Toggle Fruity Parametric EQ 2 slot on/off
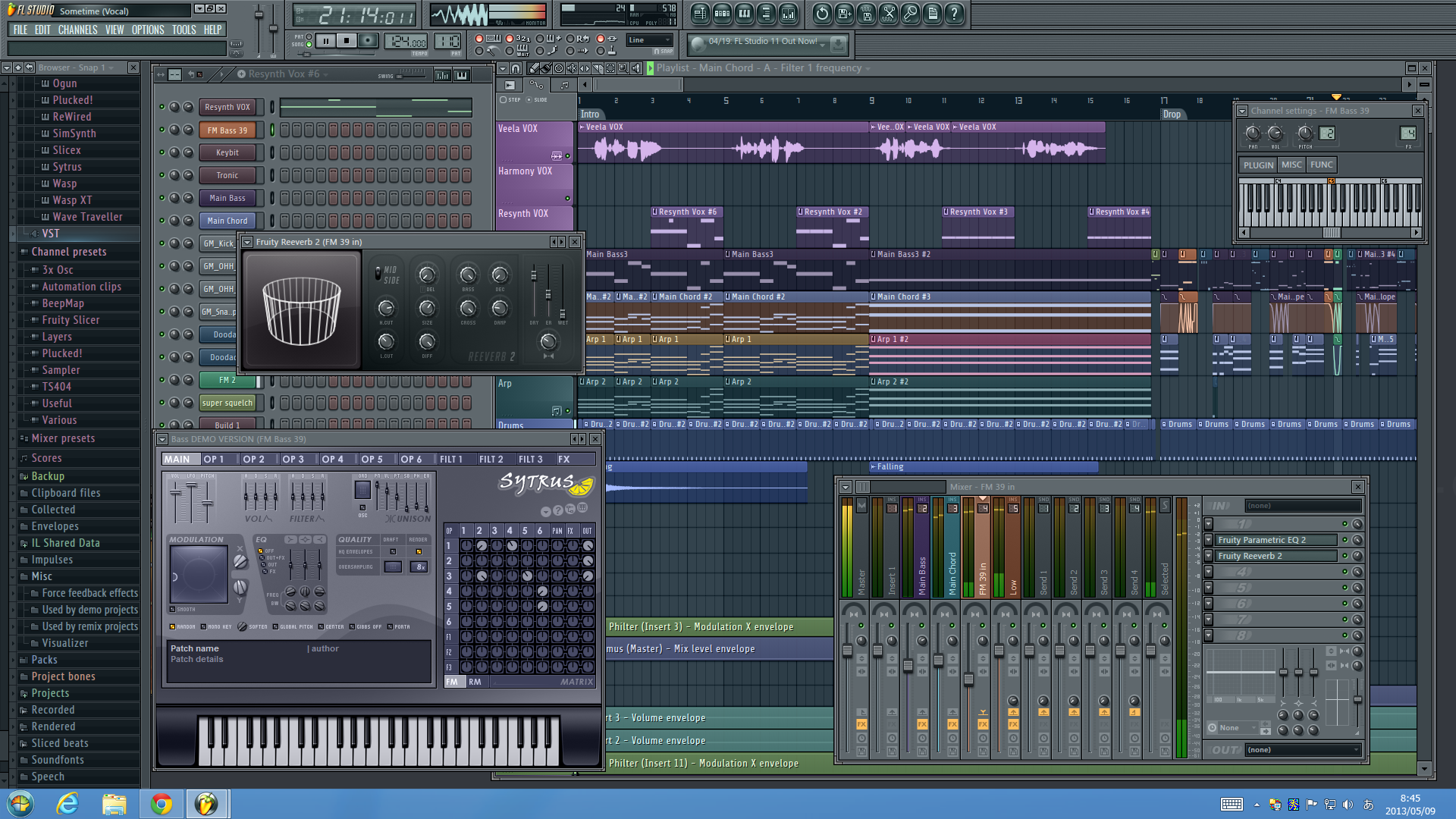This screenshot has width=1456, height=819. (1345, 540)
